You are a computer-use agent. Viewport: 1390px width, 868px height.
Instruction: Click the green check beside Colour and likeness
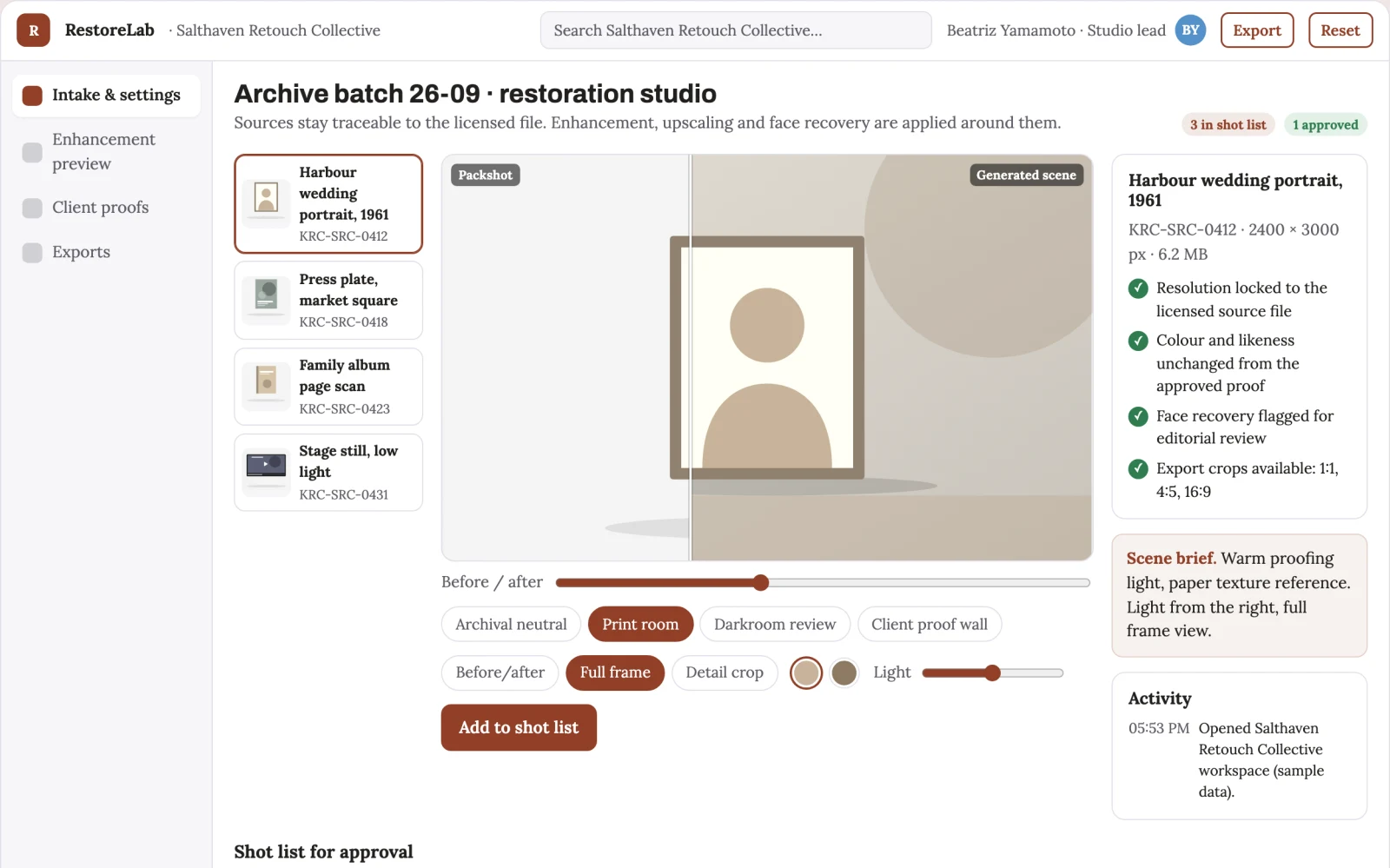1138,341
